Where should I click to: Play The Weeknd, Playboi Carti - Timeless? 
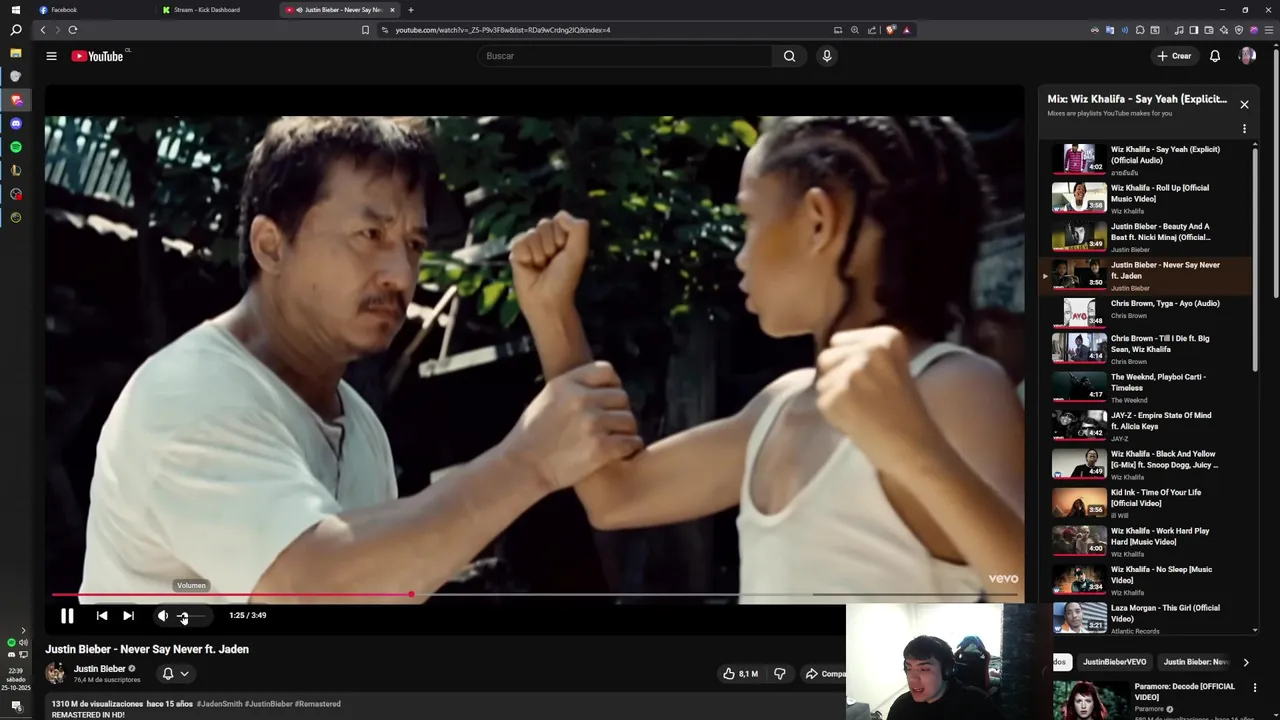(x=1145, y=388)
